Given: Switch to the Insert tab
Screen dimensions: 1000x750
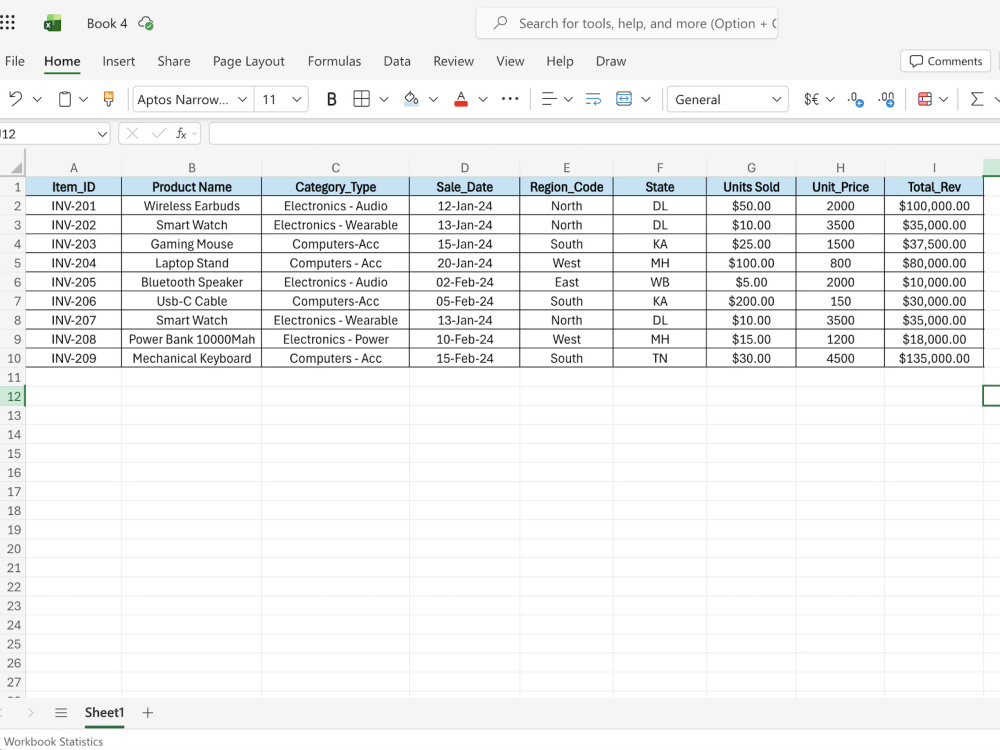Looking at the screenshot, I should click(119, 61).
